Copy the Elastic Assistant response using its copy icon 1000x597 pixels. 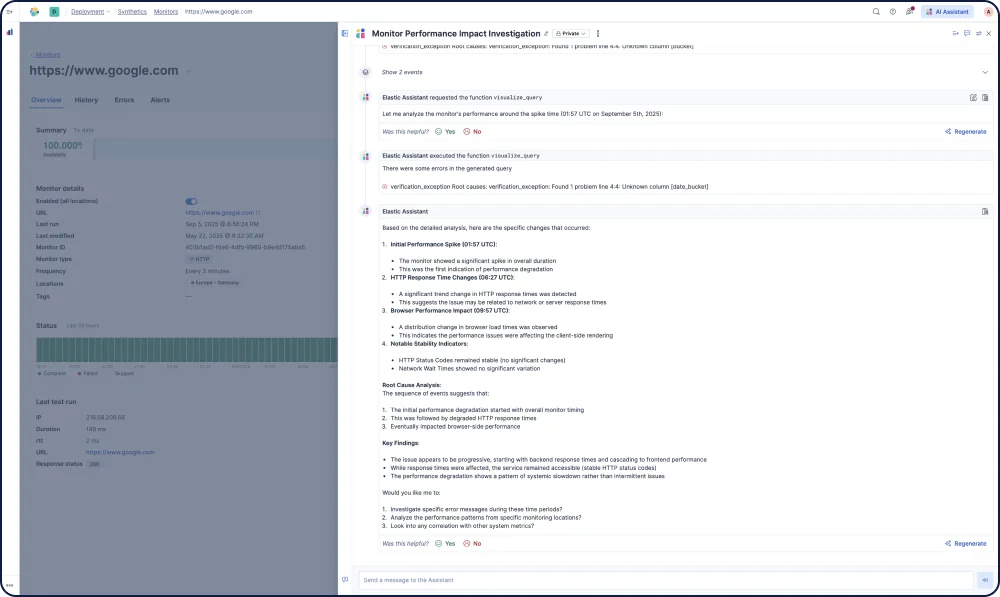click(984, 211)
